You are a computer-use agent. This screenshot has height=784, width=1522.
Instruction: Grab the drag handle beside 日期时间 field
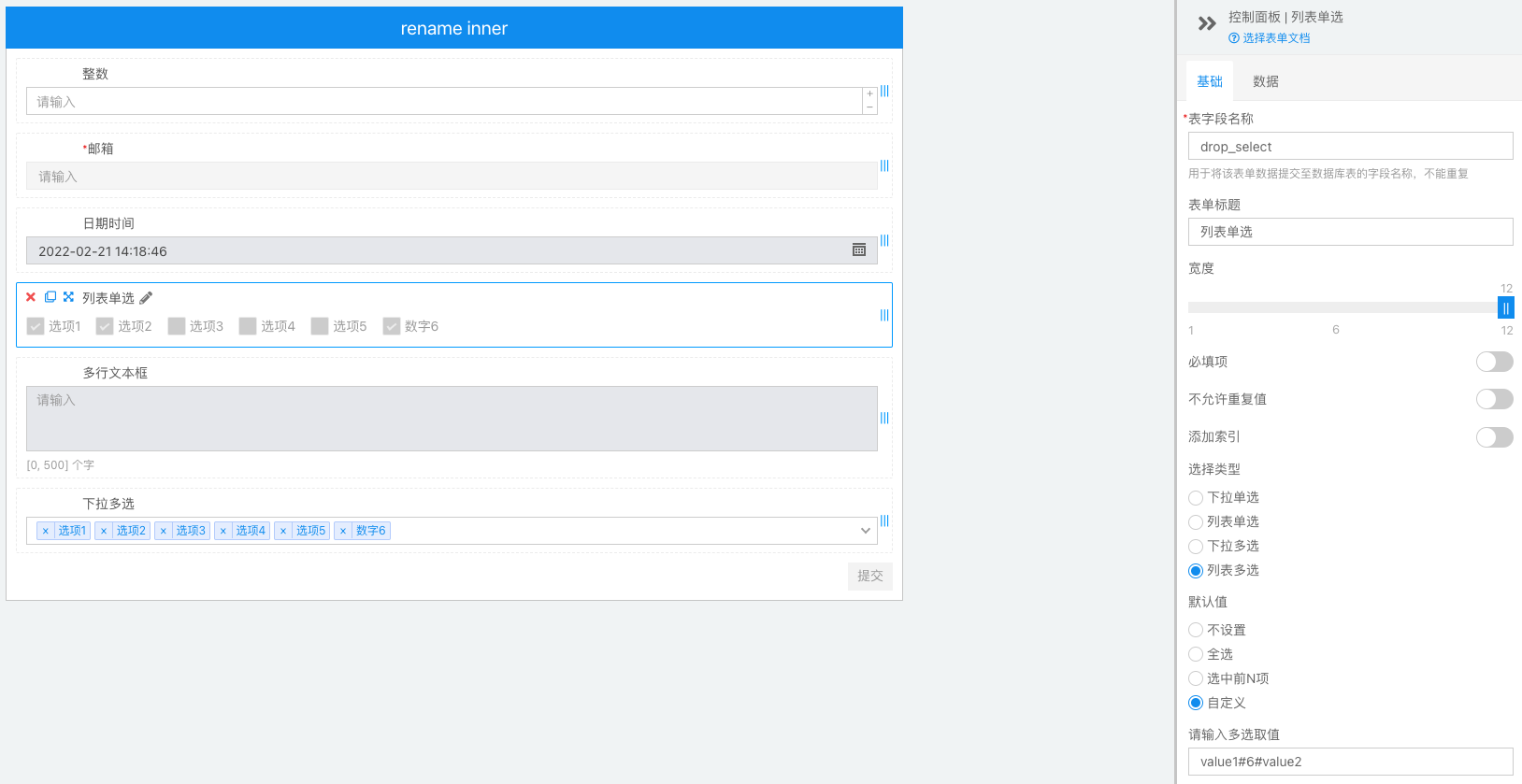[884, 241]
